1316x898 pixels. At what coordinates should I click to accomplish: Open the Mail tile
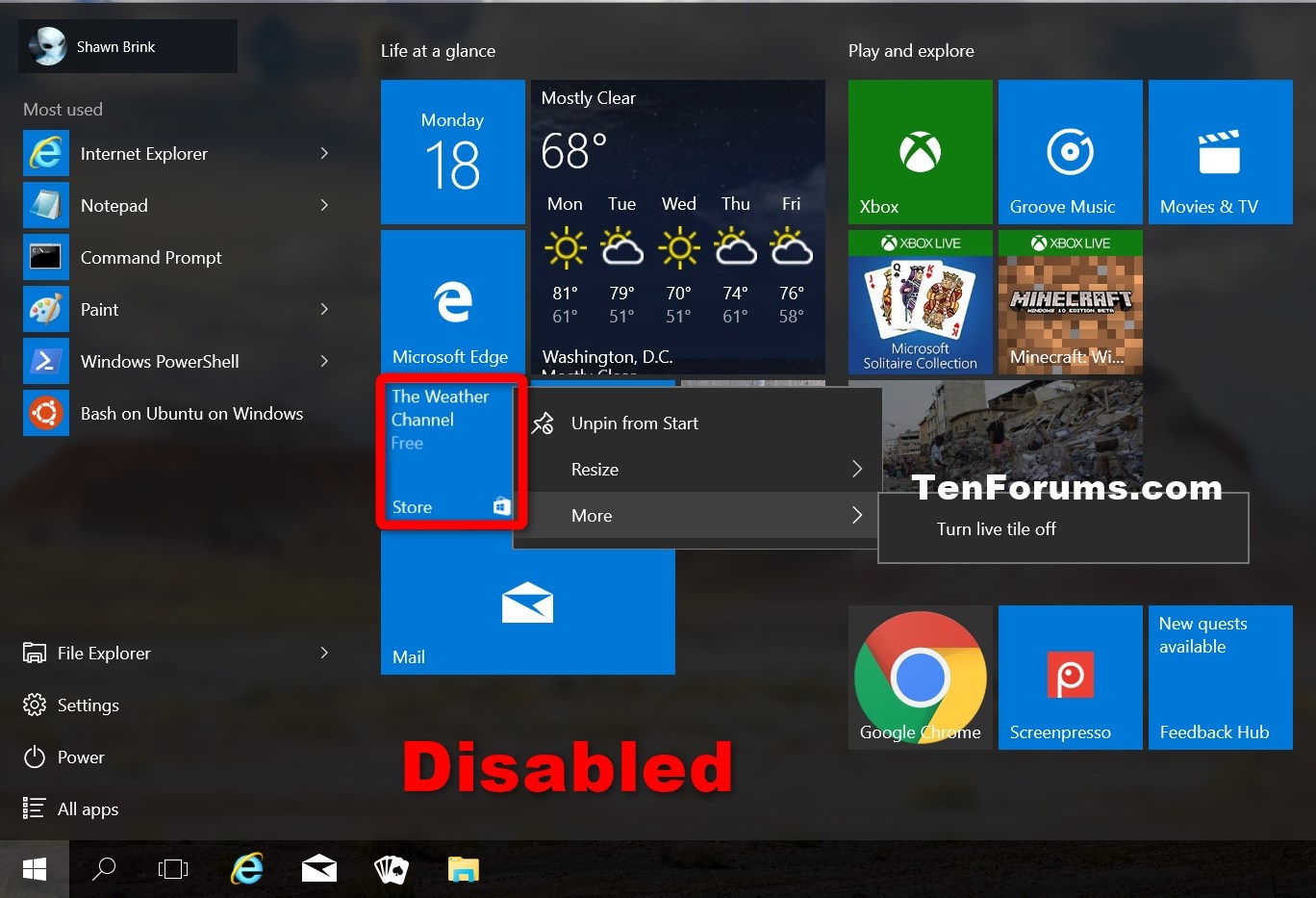527,606
